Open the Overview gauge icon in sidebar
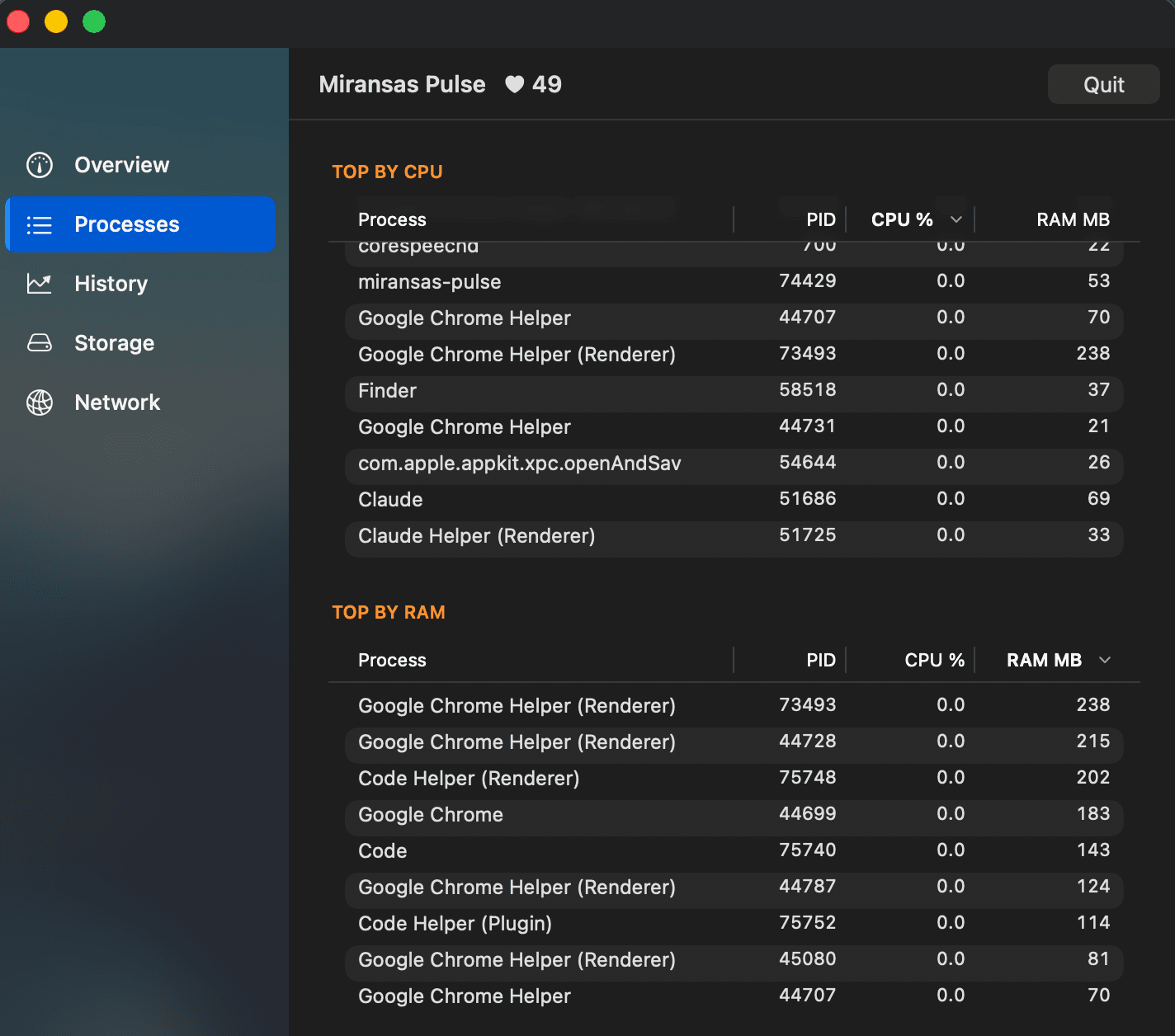 click(40, 165)
